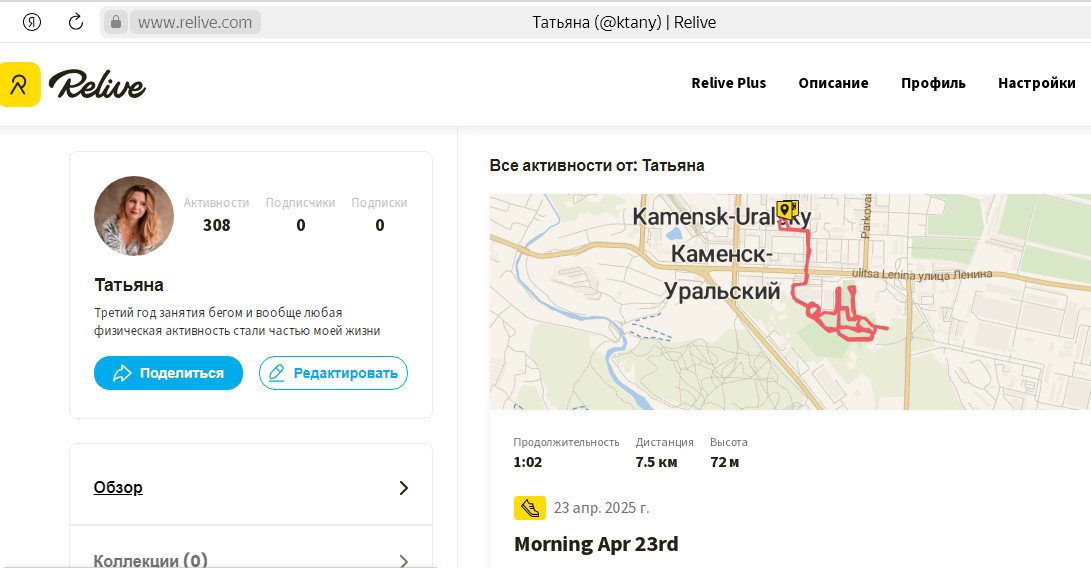The height and width of the screenshot is (568, 1091).
Task: Click the padlock site security icon
Action: (116, 22)
